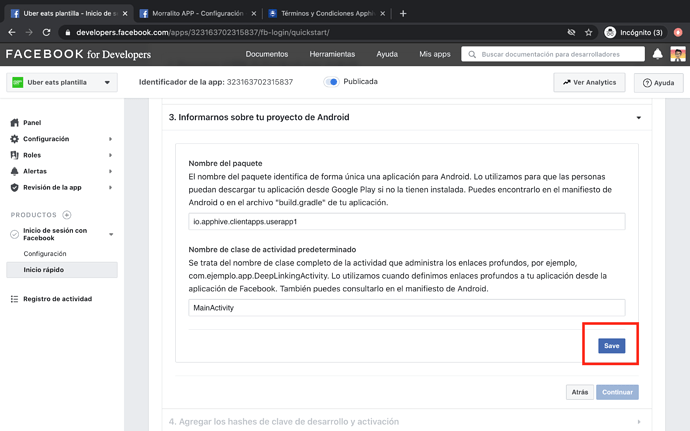Image resolution: width=690 pixels, height=431 pixels.
Task: Open the Documentos menu
Action: point(267,54)
